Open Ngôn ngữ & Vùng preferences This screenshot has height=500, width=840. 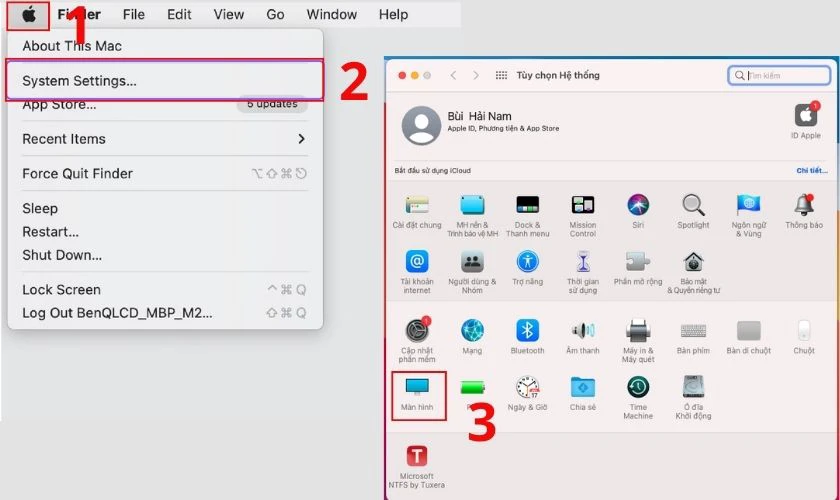click(748, 205)
